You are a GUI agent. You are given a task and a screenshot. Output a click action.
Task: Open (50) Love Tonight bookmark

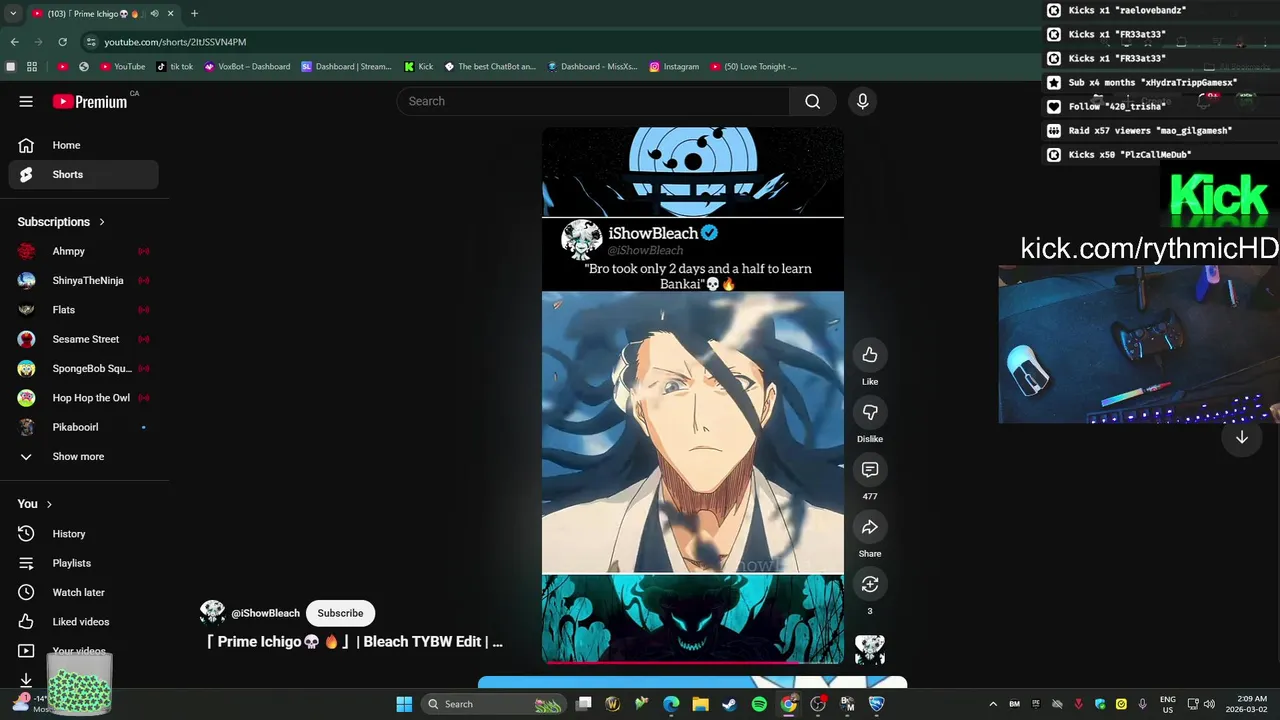(x=754, y=67)
